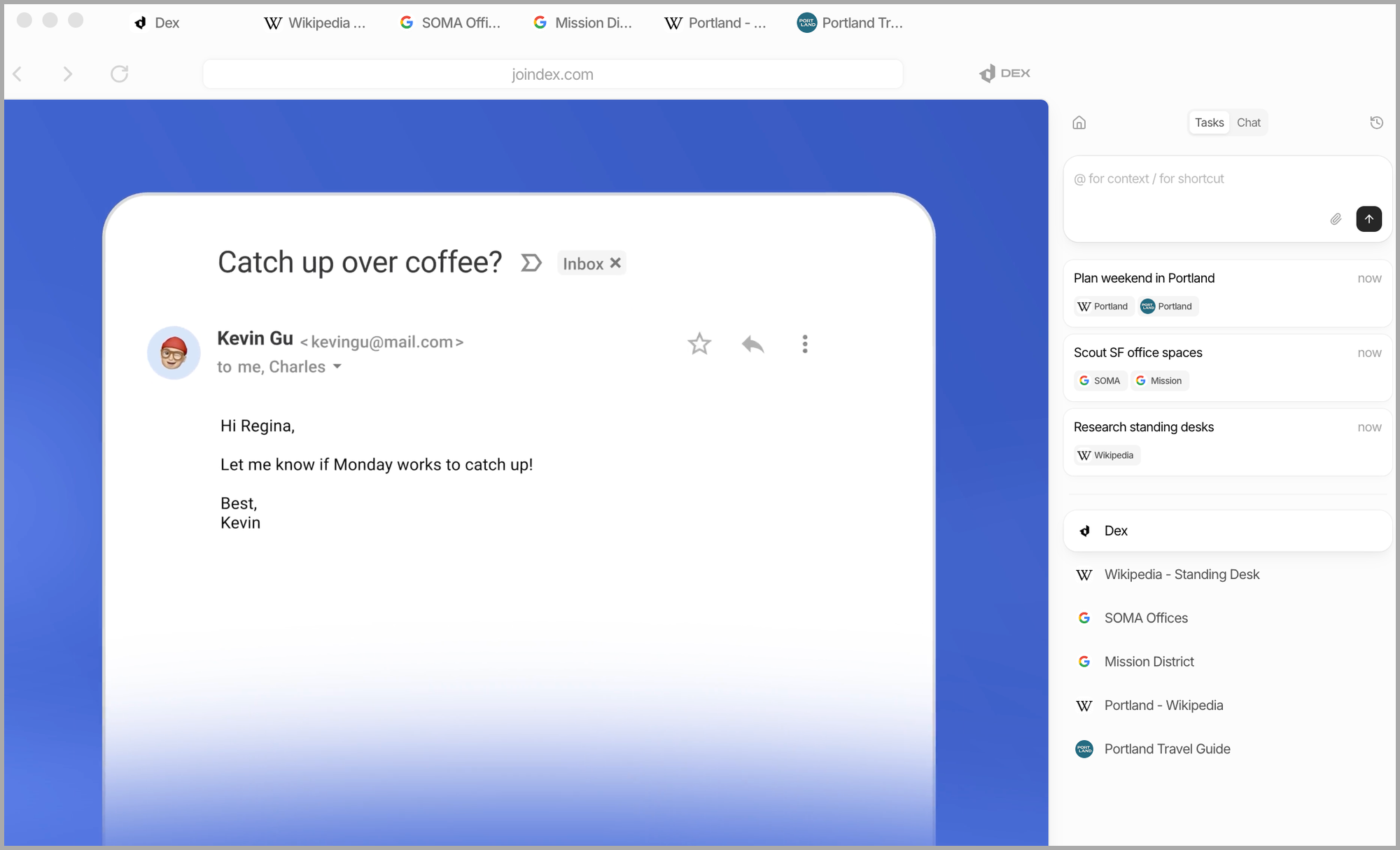Click the SOMA chip under Scout SF
Image resolution: width=1400 pixels, height=850 pixels.
tap(1100, 381)
